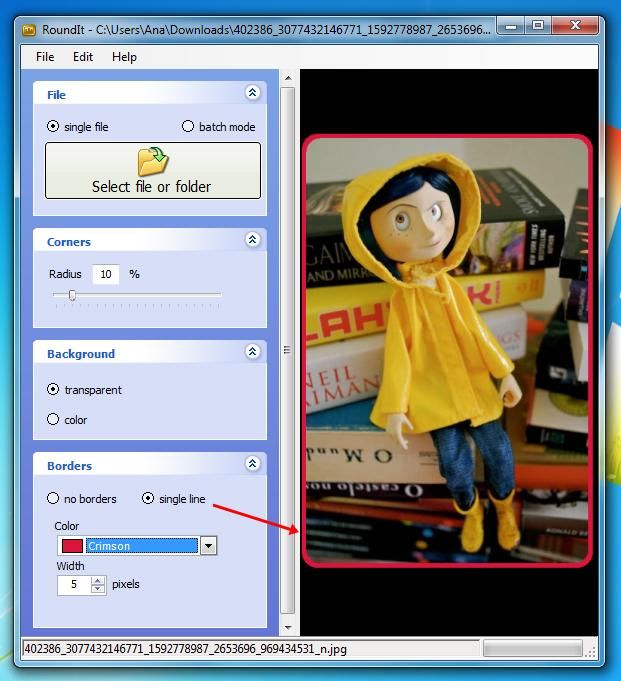Open the Edit menu

click(83, 57)
